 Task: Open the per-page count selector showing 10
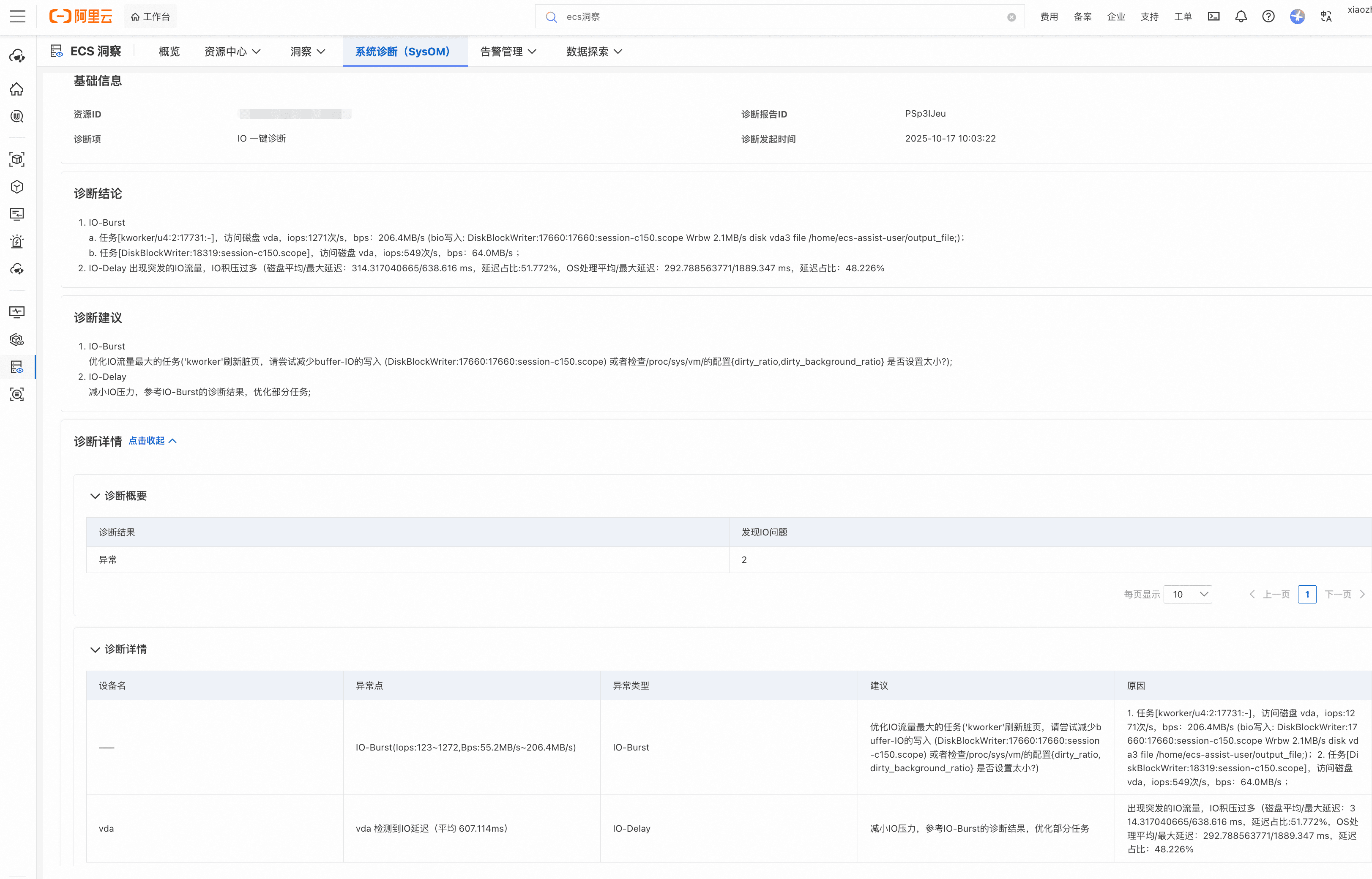(1188, 594)
